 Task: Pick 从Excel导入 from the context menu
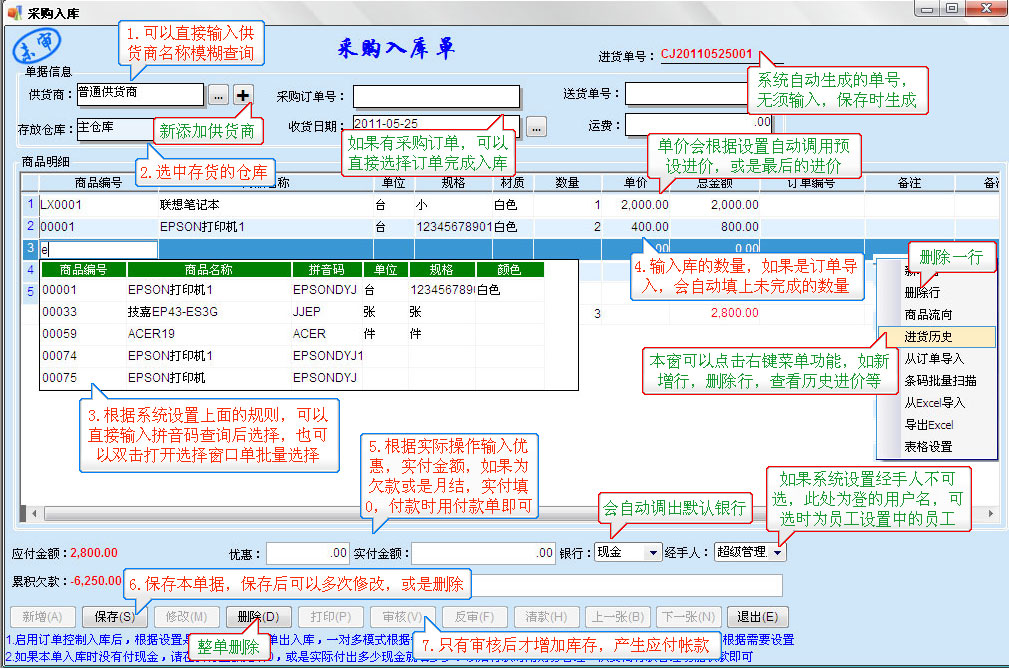[935, 402]
